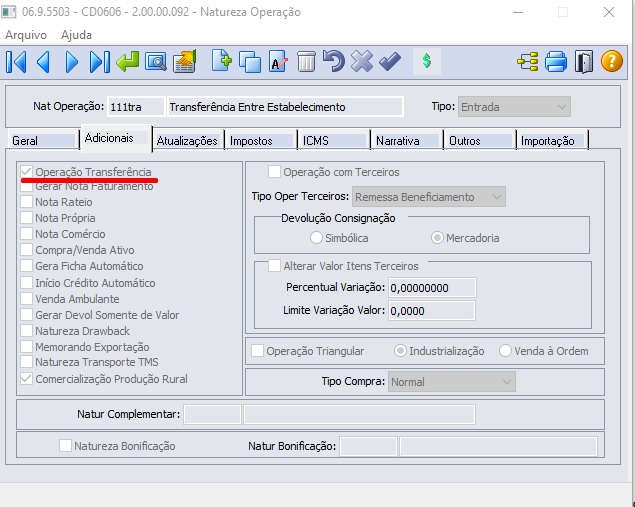Switch to the Geral tab
The image size is (635, 507).
point(43,141)
